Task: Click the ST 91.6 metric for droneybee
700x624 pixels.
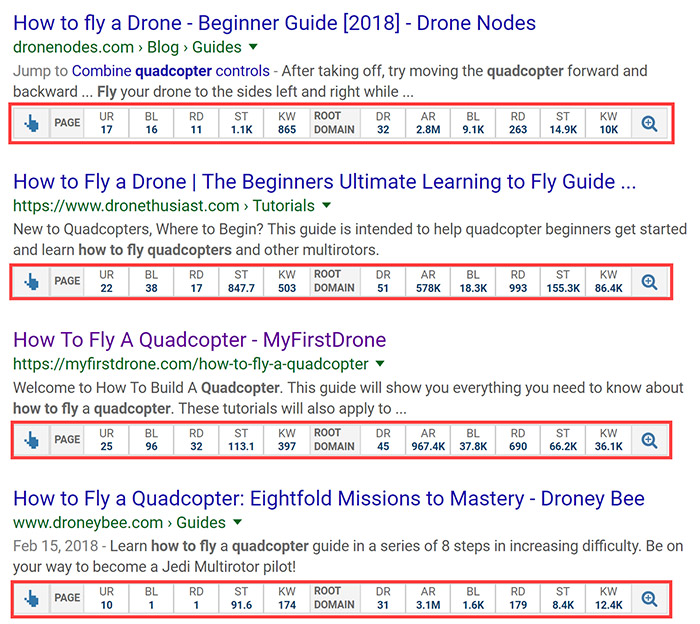Action: click(x=241, y=598)
